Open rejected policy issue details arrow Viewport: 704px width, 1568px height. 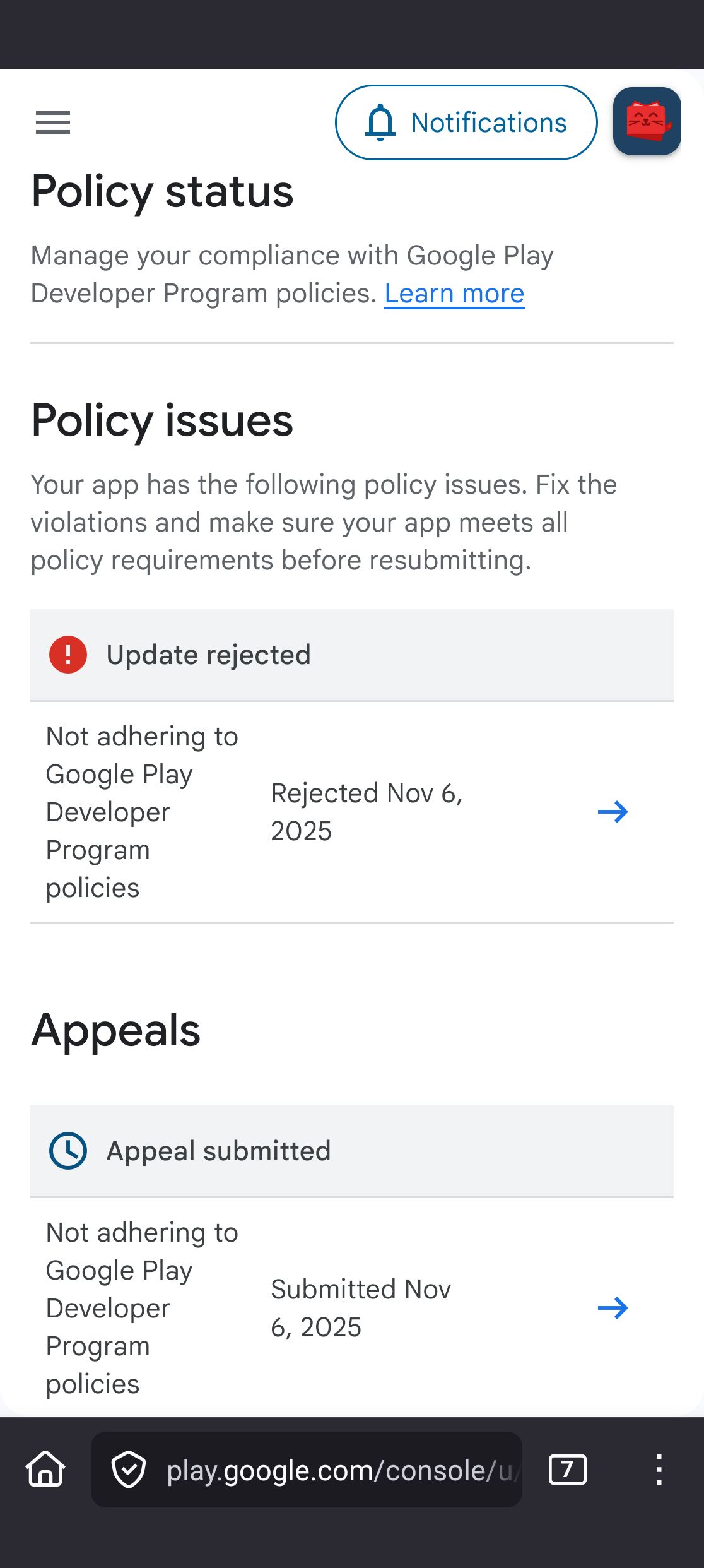coord(613,812)
